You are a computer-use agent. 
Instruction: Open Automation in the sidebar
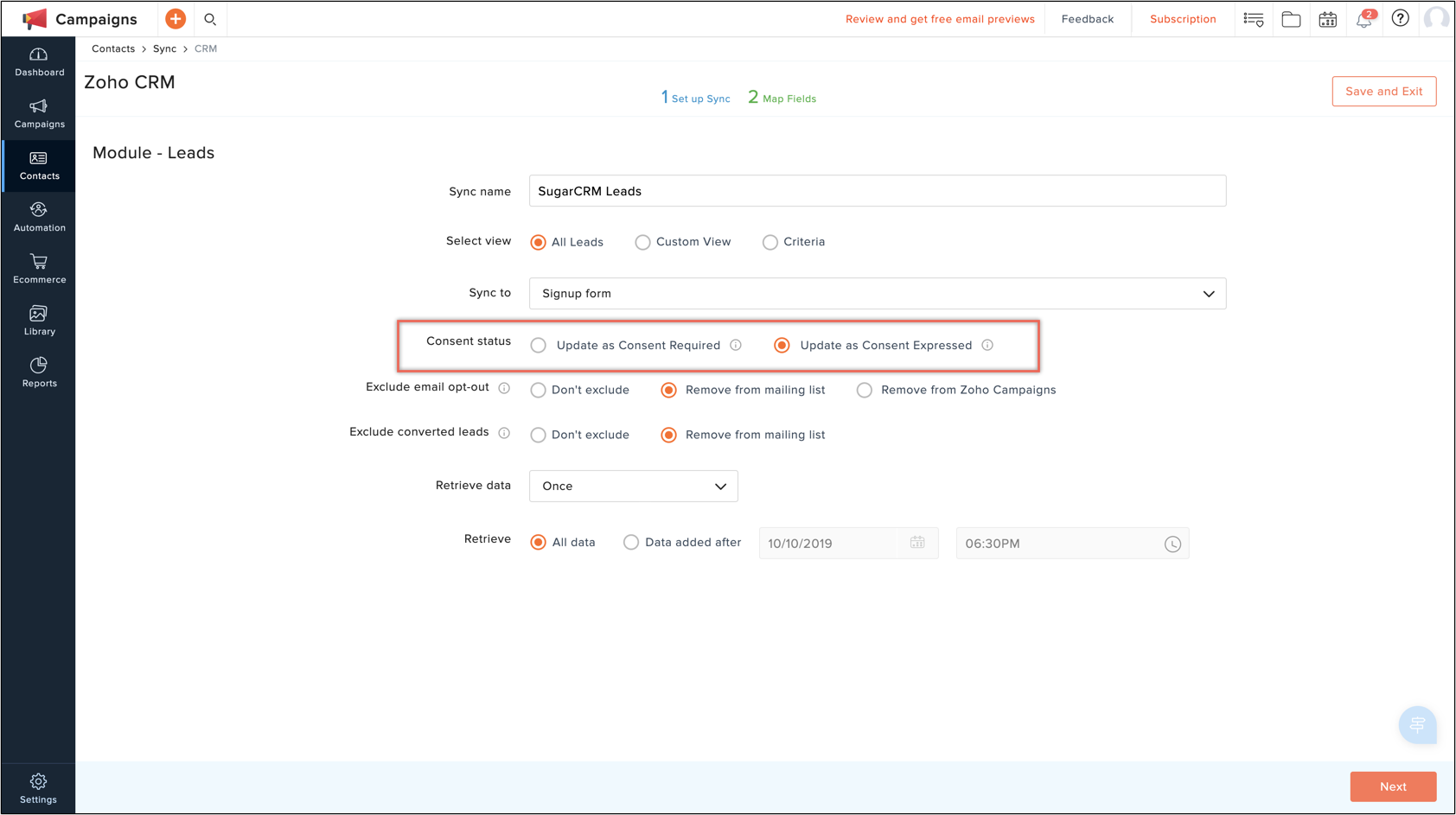39,218
